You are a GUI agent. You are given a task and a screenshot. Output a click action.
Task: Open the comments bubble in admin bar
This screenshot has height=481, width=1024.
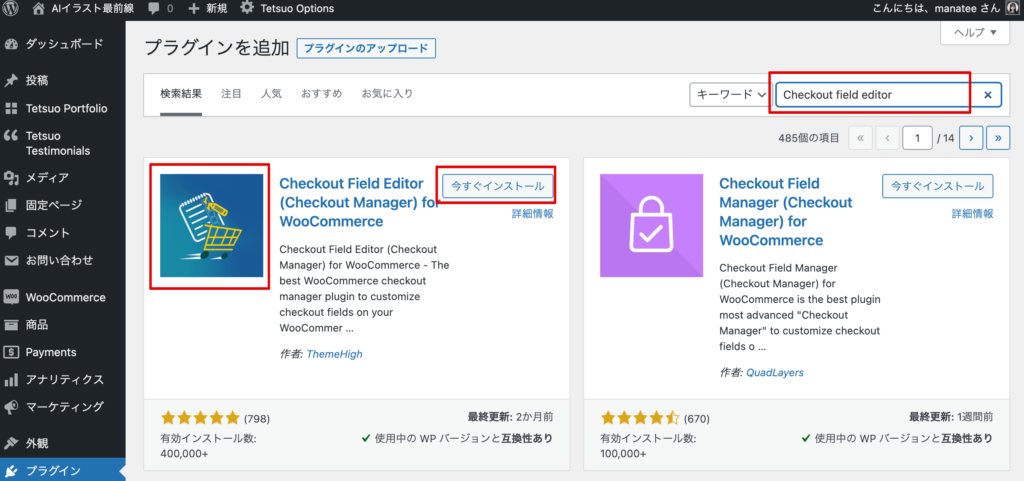(160, 8)
